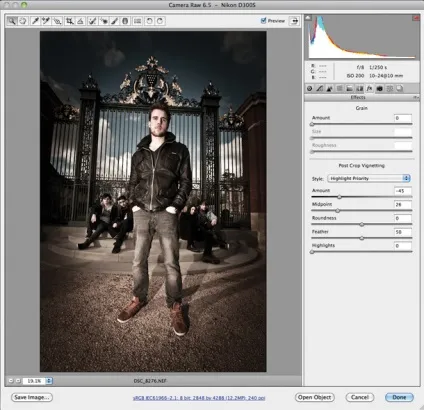Image resolution: width=424 pixels, height=410 pixels.
Task: Open the workflow options link
Action: click(x=199, y=398)
